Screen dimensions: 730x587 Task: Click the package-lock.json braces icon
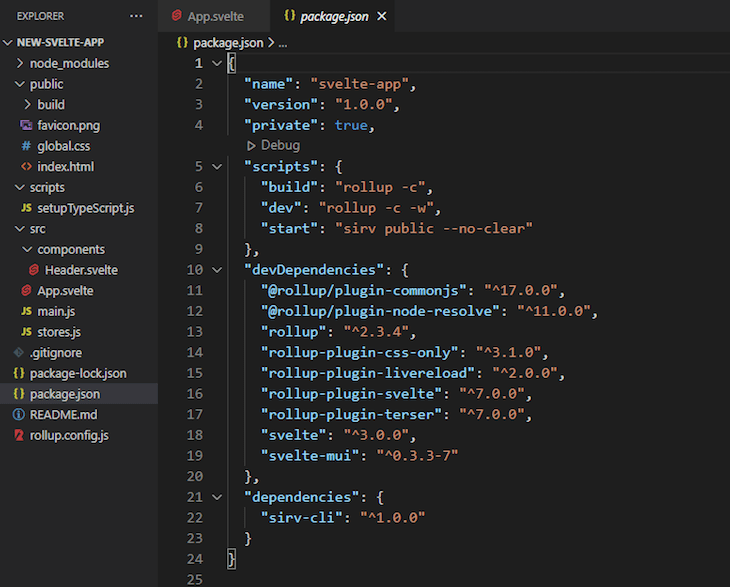point(19,373)
